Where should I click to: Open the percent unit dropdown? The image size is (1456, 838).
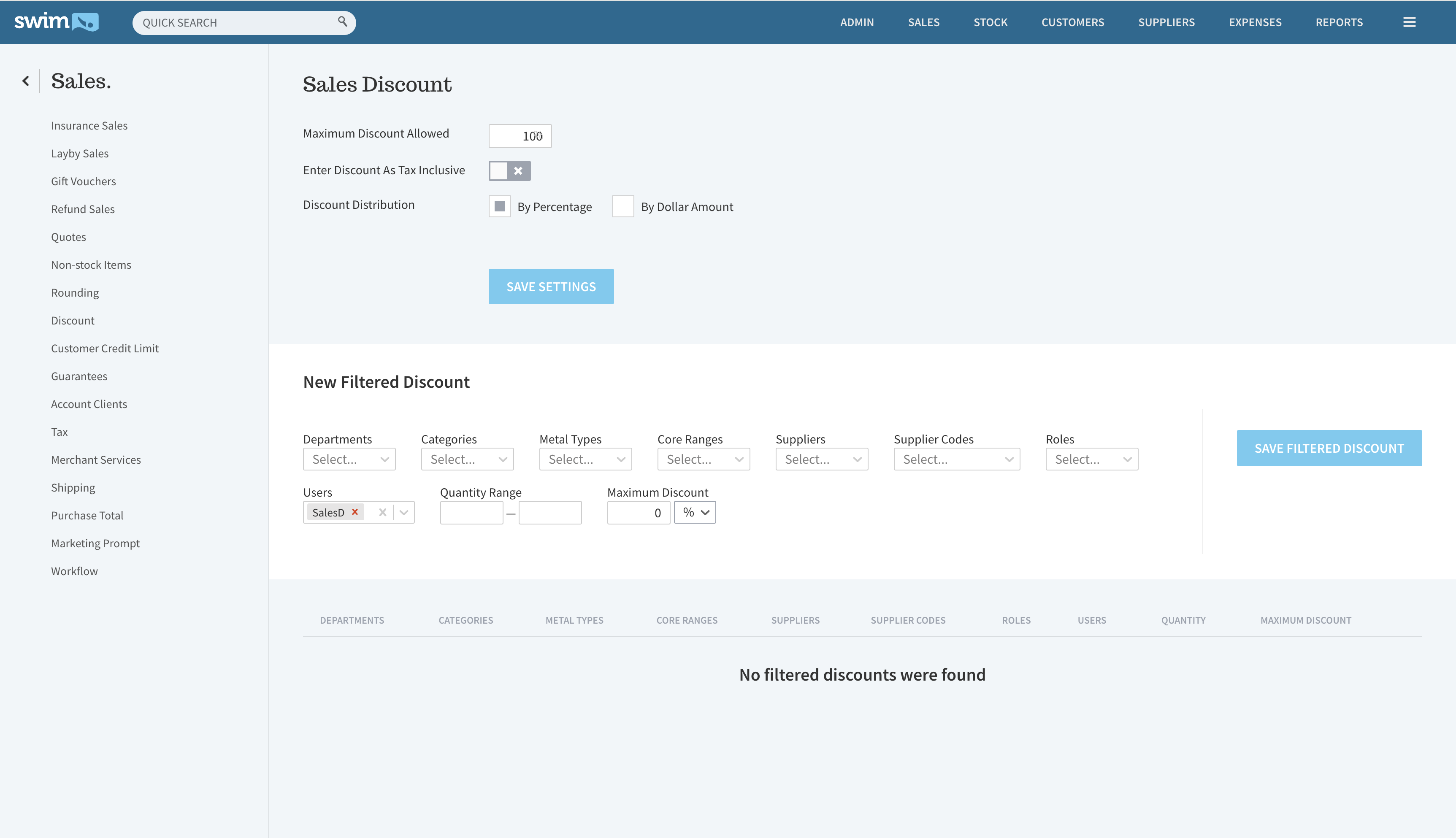coord(695,512)
